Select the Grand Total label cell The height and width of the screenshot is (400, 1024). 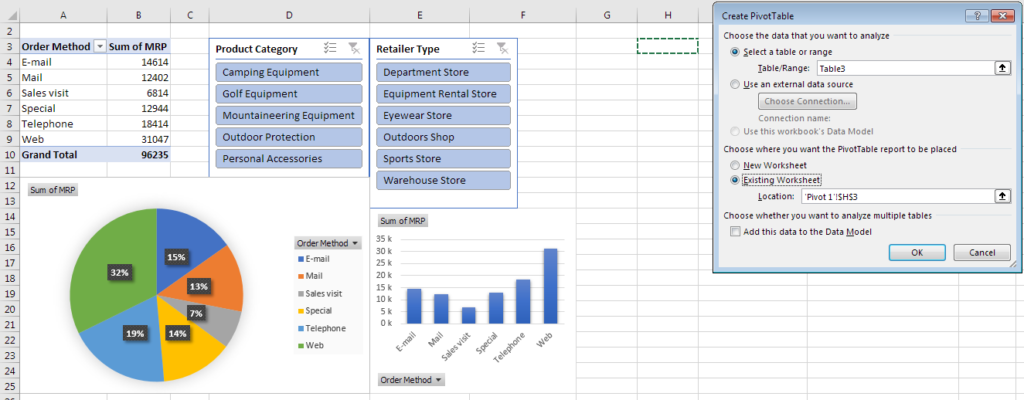point(63,155)
